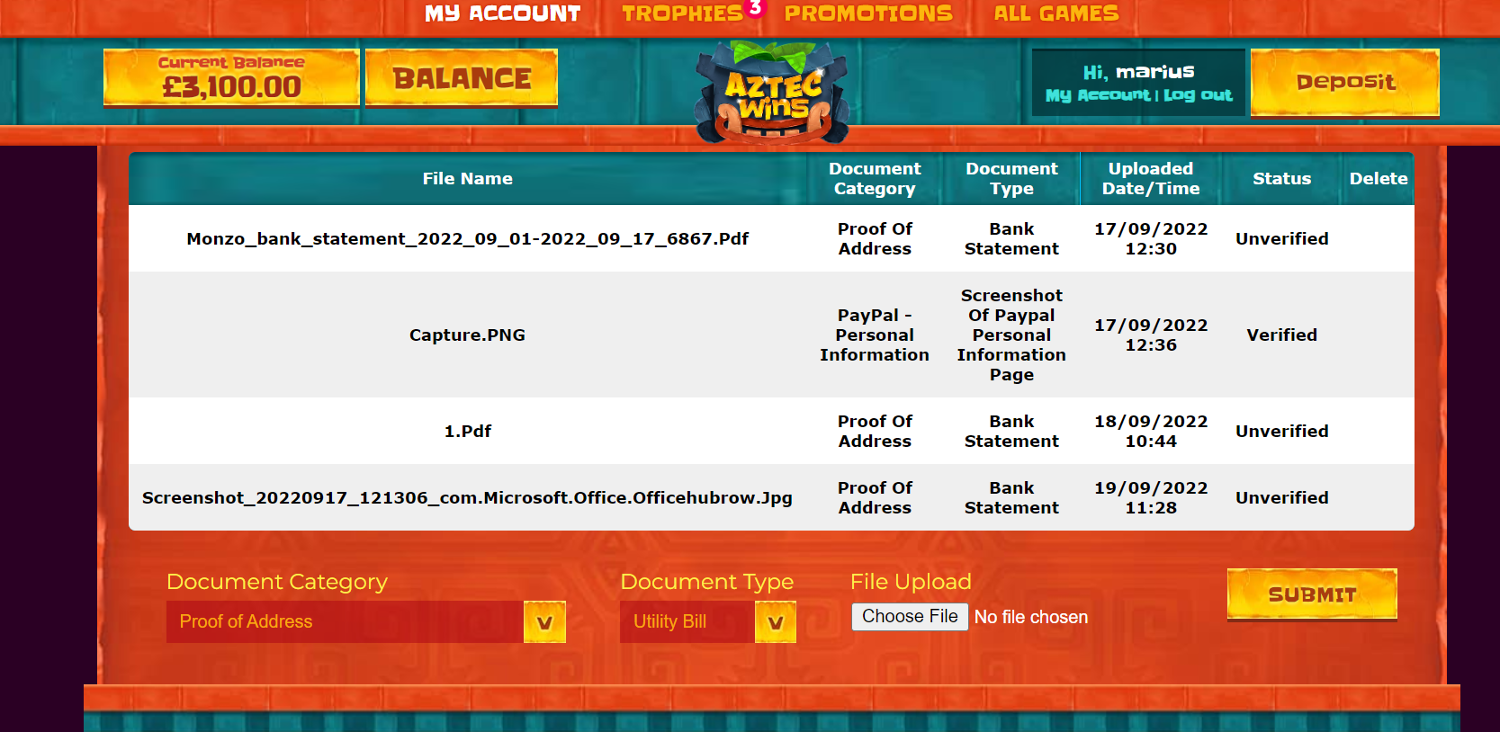Click the Current Balance £3,100.00 panel

pyautogui.click(x=231, y=78)
